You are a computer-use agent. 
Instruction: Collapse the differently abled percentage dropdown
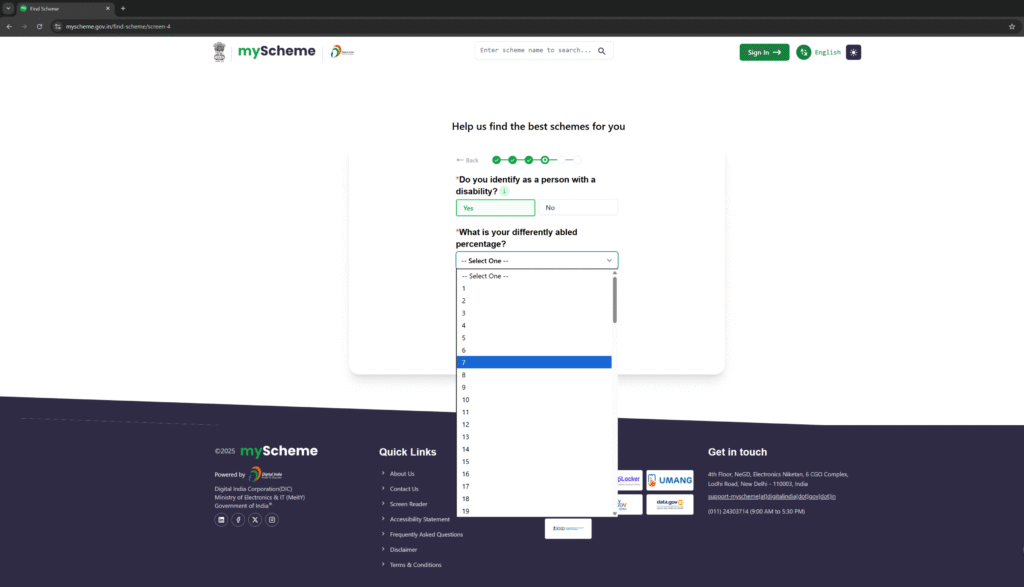pyautogui.click(x=537, y=260)
